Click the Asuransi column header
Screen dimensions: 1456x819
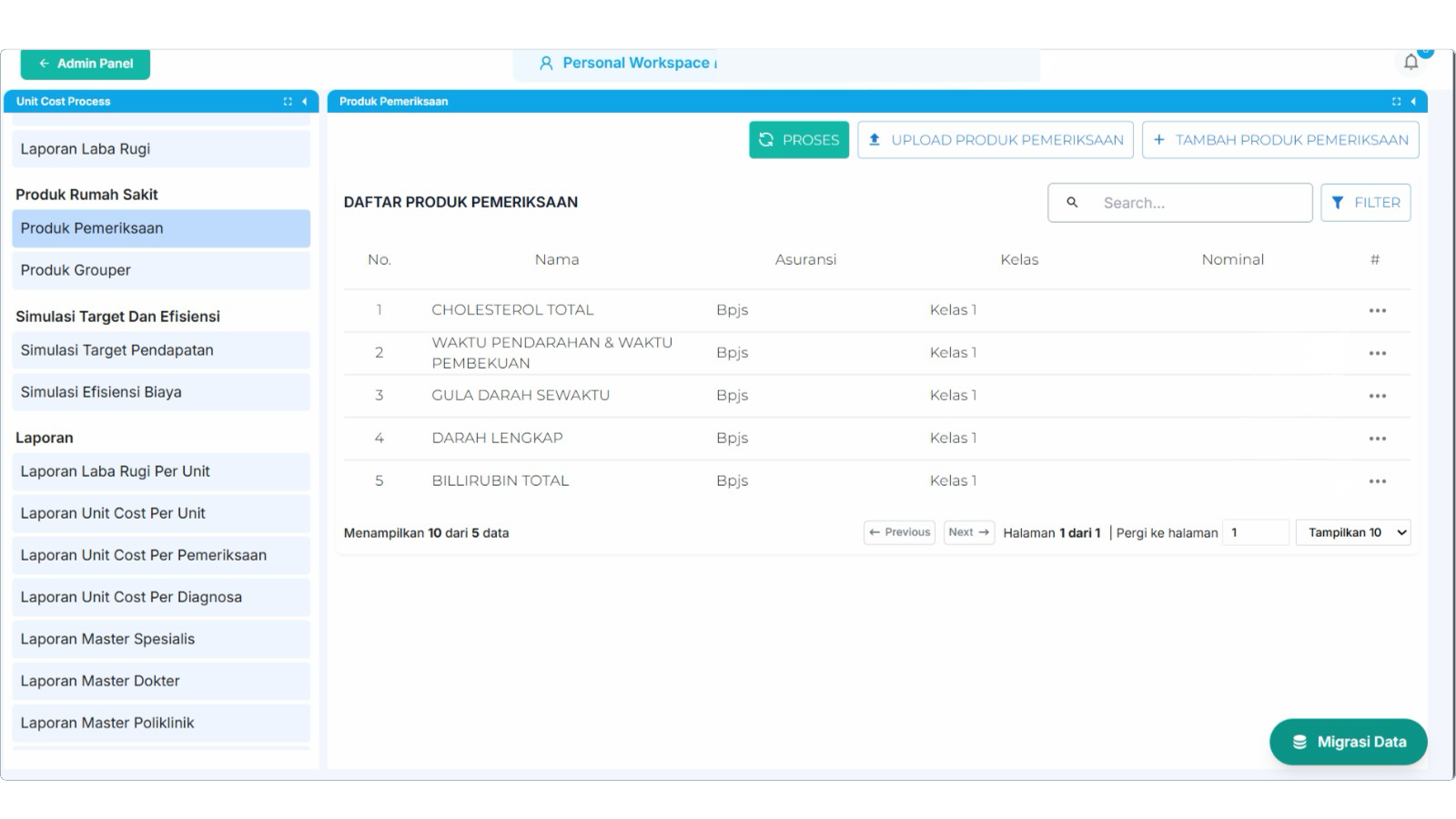(x=805, y=259)
